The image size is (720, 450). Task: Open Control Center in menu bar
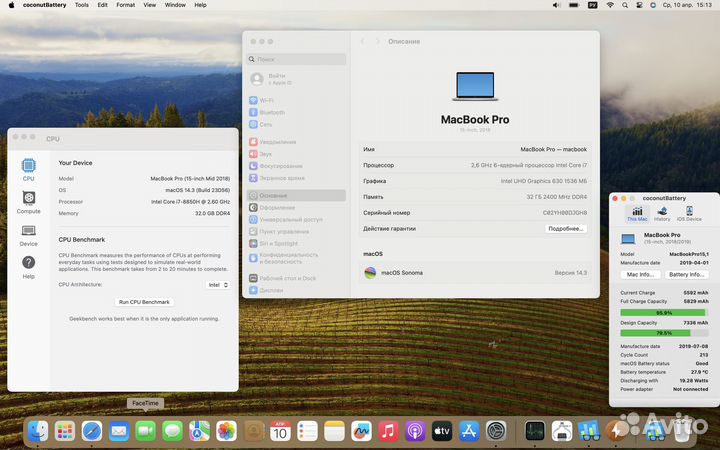pos(639,5)
